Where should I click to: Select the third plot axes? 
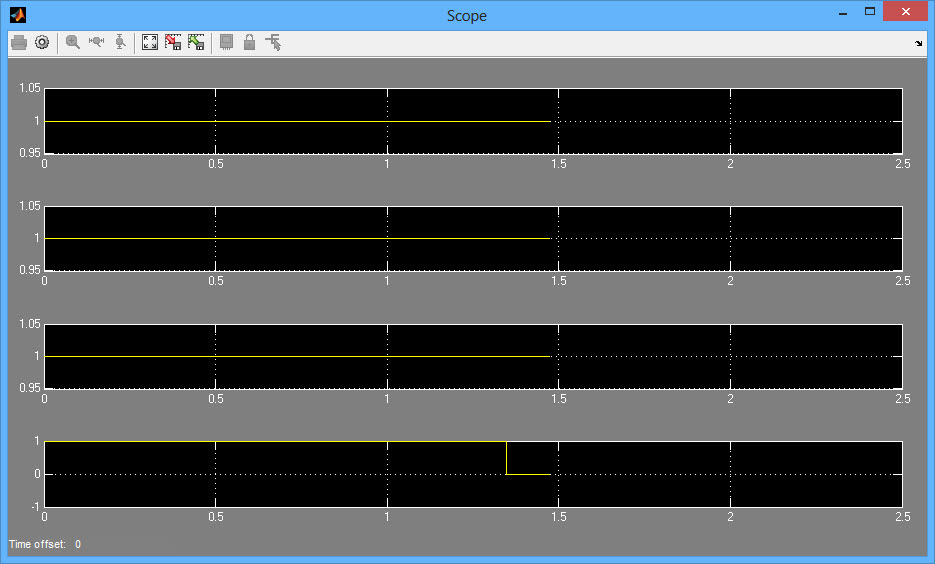coord(473,357)
